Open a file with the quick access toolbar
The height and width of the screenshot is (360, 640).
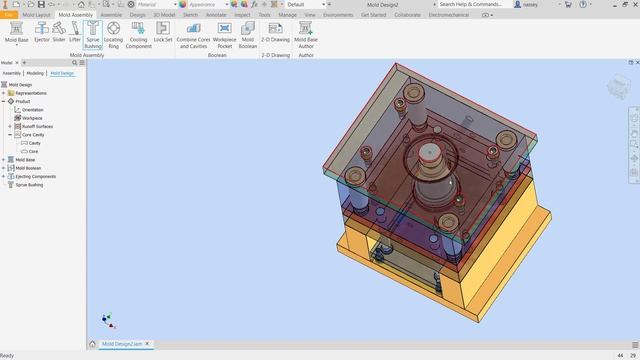pyautogui.click(x=31, y=4)
